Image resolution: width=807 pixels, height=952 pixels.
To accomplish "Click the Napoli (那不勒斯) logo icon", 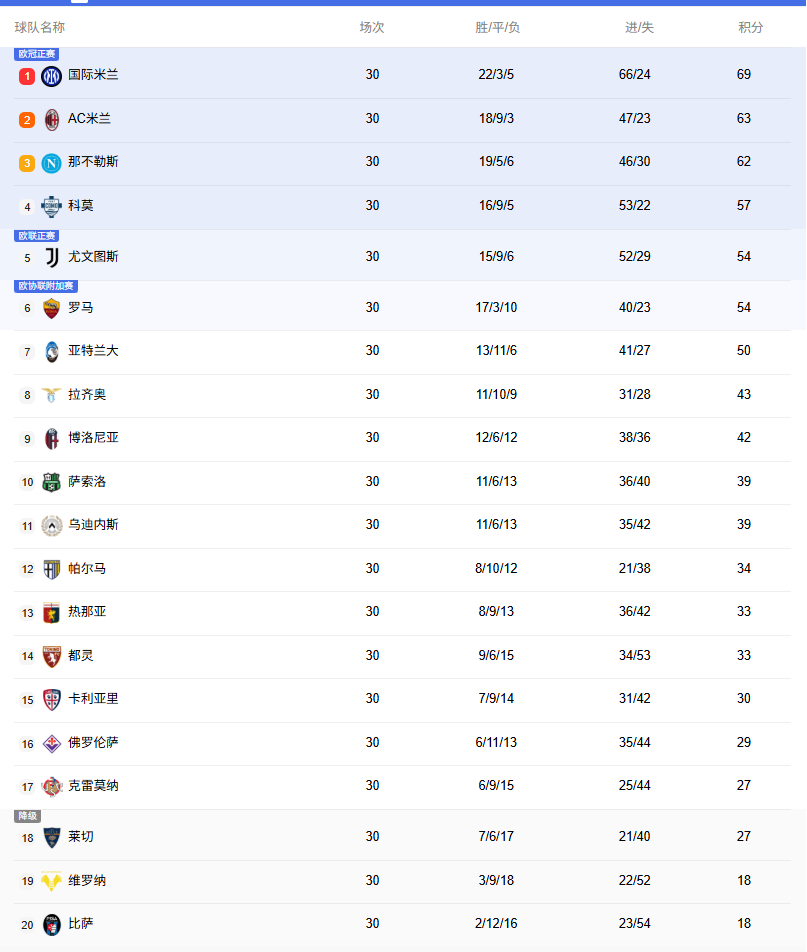I will pos(52,163).
